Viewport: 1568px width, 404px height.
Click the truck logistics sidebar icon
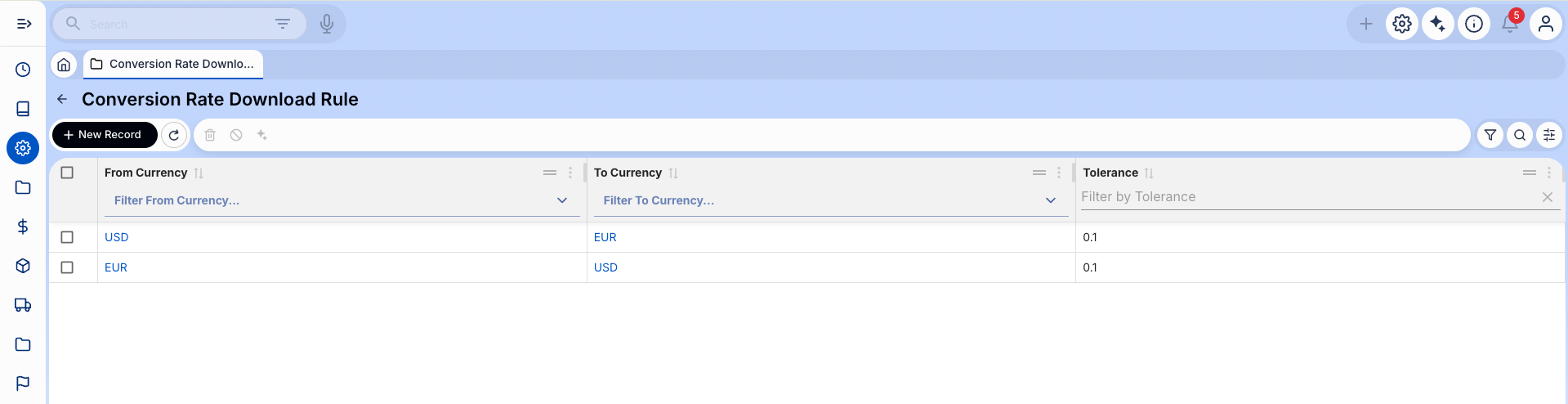pyautogui.click(x=23, y=305)
